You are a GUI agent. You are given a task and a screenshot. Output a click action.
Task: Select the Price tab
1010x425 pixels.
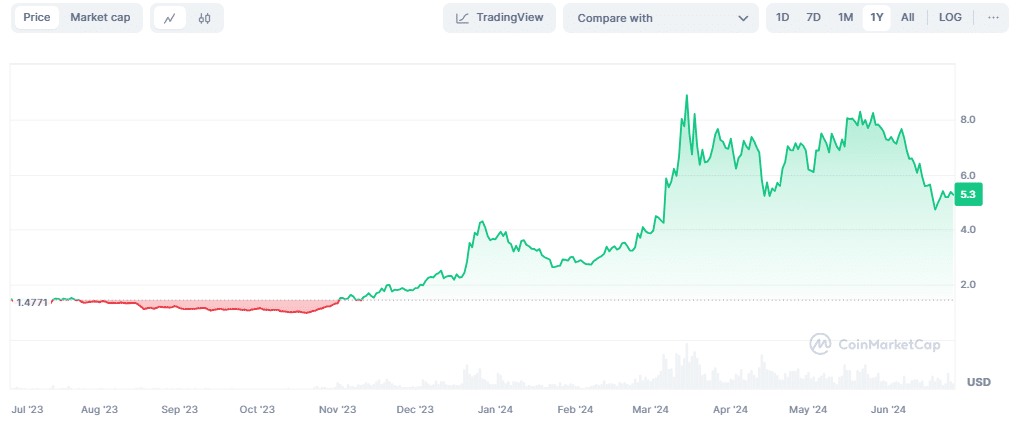(x=37, y=18)
